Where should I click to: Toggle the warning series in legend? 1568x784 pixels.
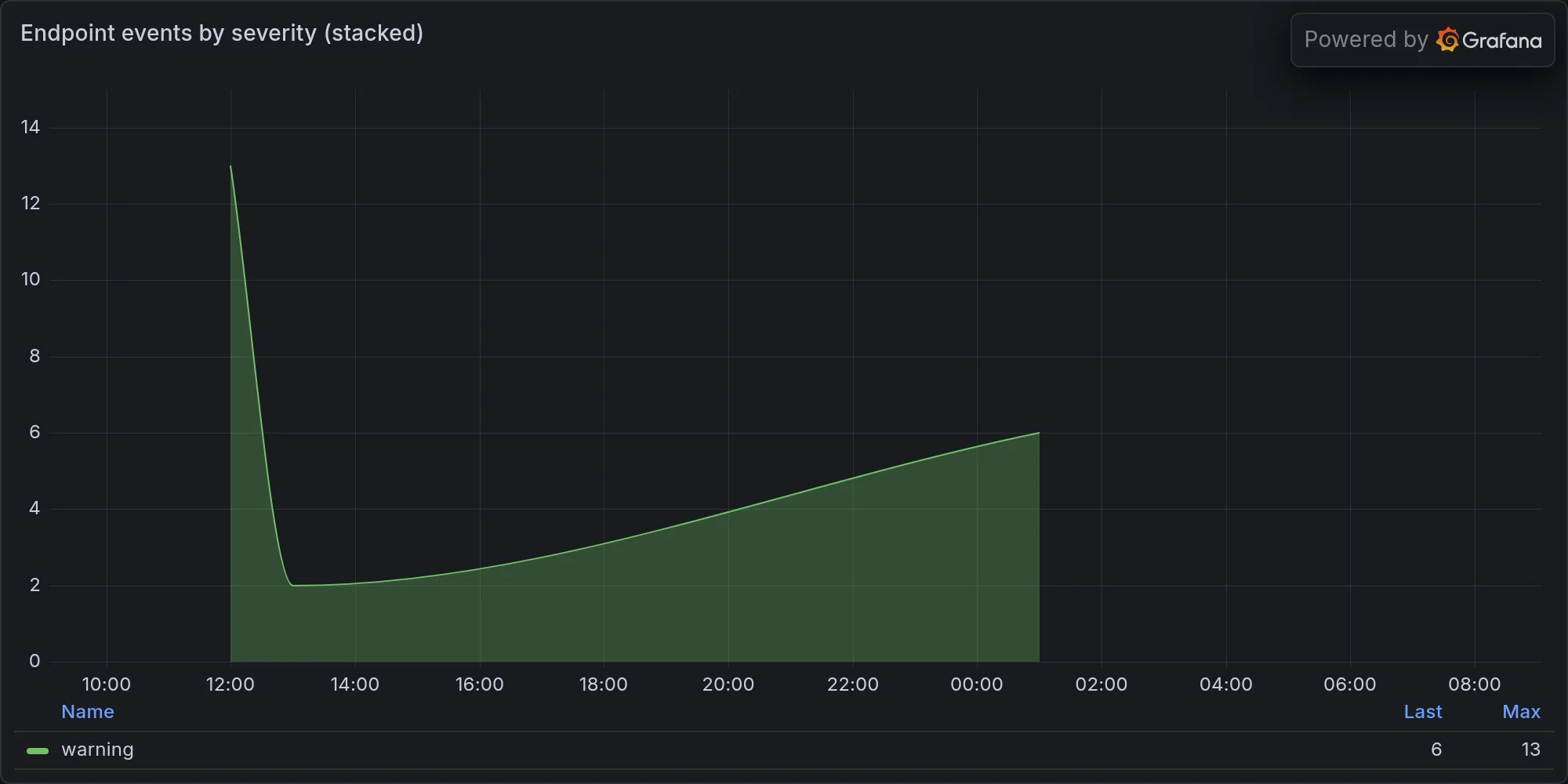(97, 750)
